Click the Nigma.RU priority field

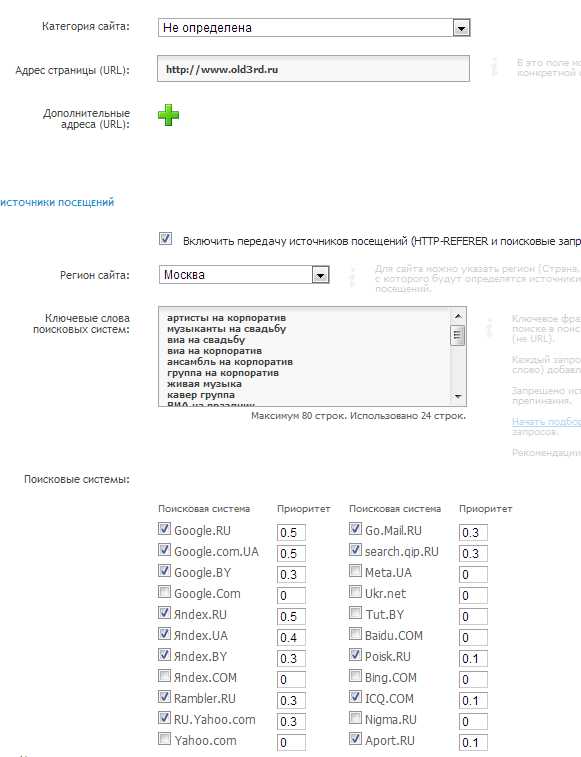(473, 721)
